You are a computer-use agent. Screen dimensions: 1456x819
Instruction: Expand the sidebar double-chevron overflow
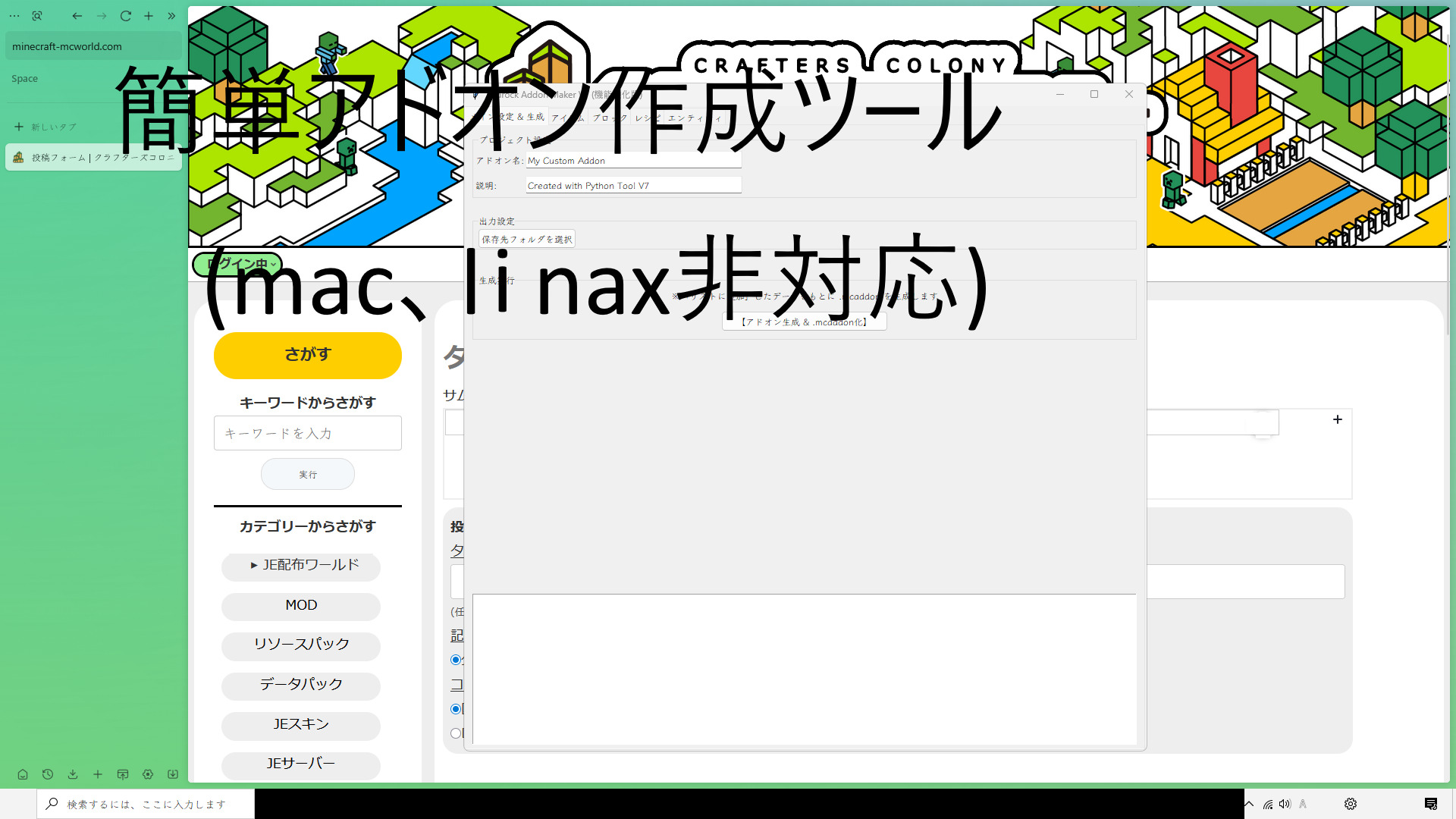pos(172,16)
